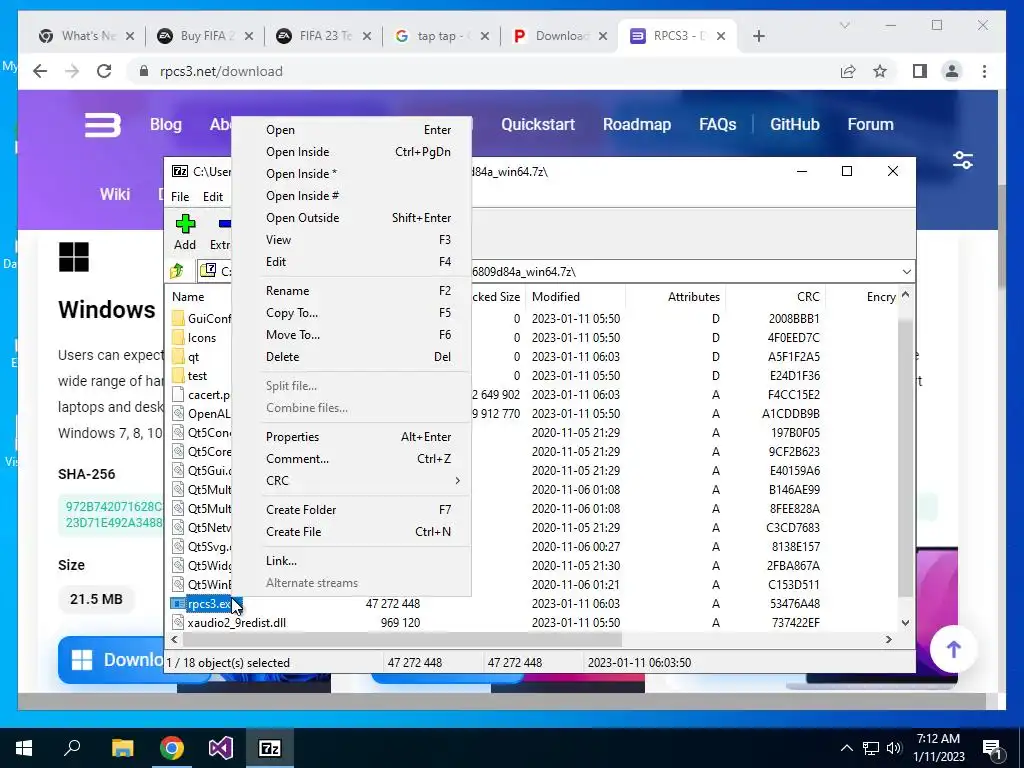The image size is (1024, 768).
Task: Choose Rename from context menu
Action: 351,291
